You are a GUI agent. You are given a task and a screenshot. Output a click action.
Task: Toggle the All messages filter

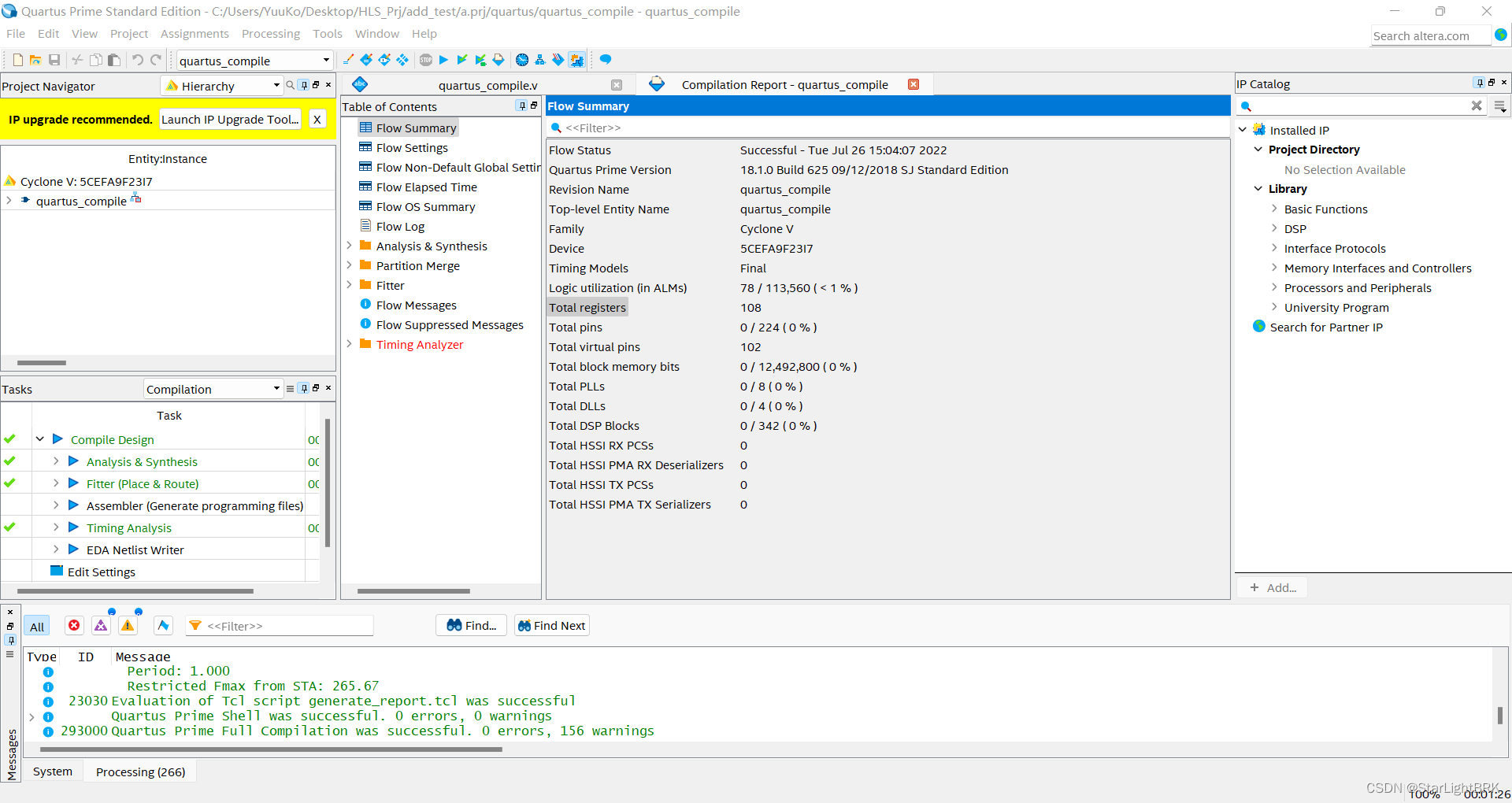click(36, 624)
